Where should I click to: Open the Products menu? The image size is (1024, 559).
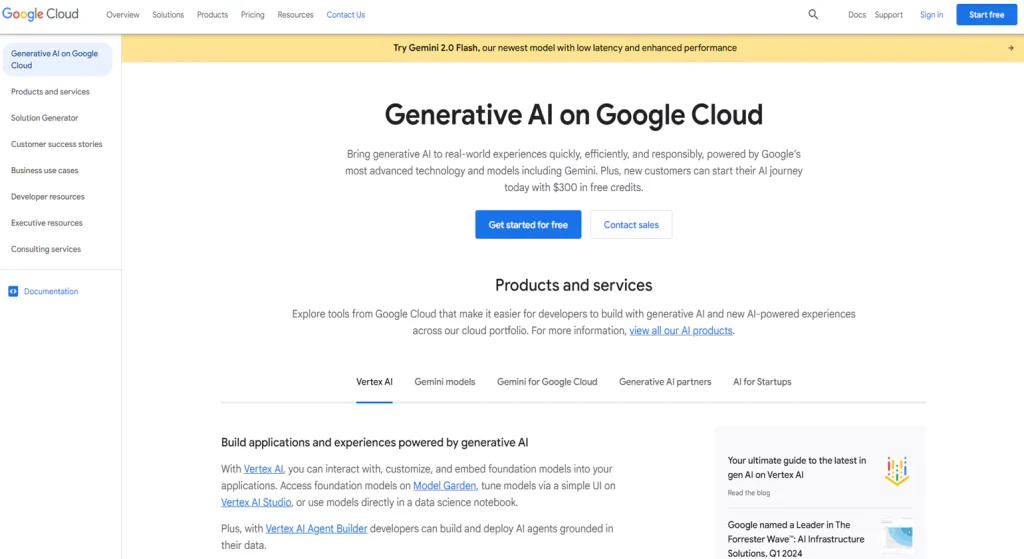point(212,14)
